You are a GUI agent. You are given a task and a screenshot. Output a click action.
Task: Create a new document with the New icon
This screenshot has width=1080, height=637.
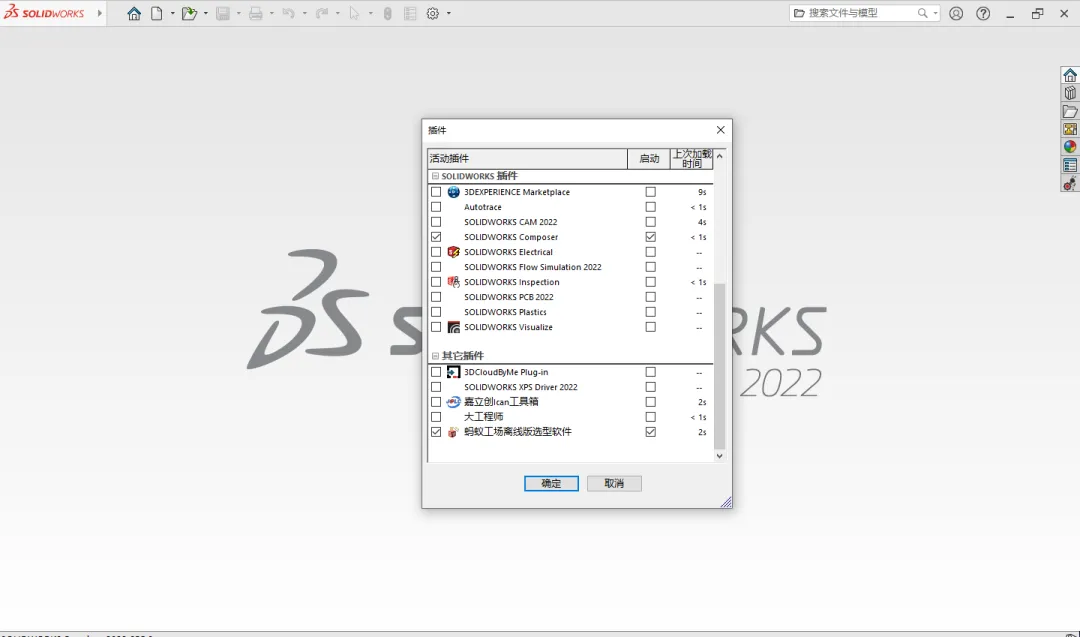[157, 13]
